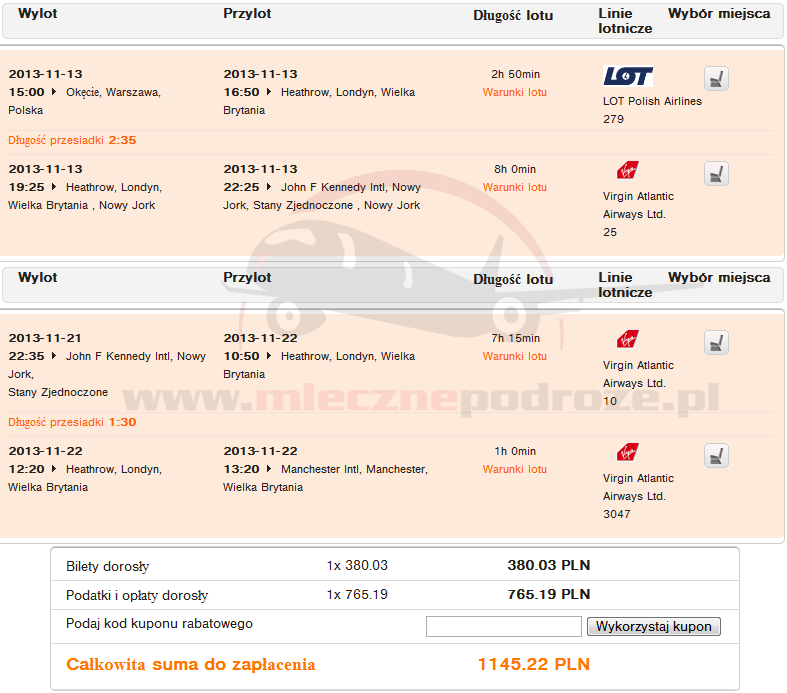Click the total price 1145.22 PLN
The image size is (787, 693).
pyautogui.click(x=533, y=664)
